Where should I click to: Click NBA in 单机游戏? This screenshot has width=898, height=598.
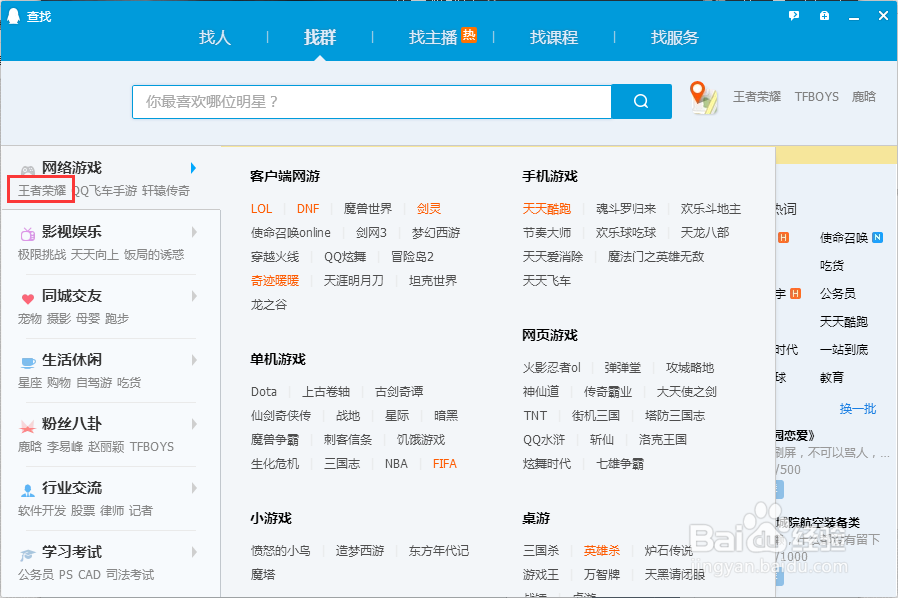(396, 463)
